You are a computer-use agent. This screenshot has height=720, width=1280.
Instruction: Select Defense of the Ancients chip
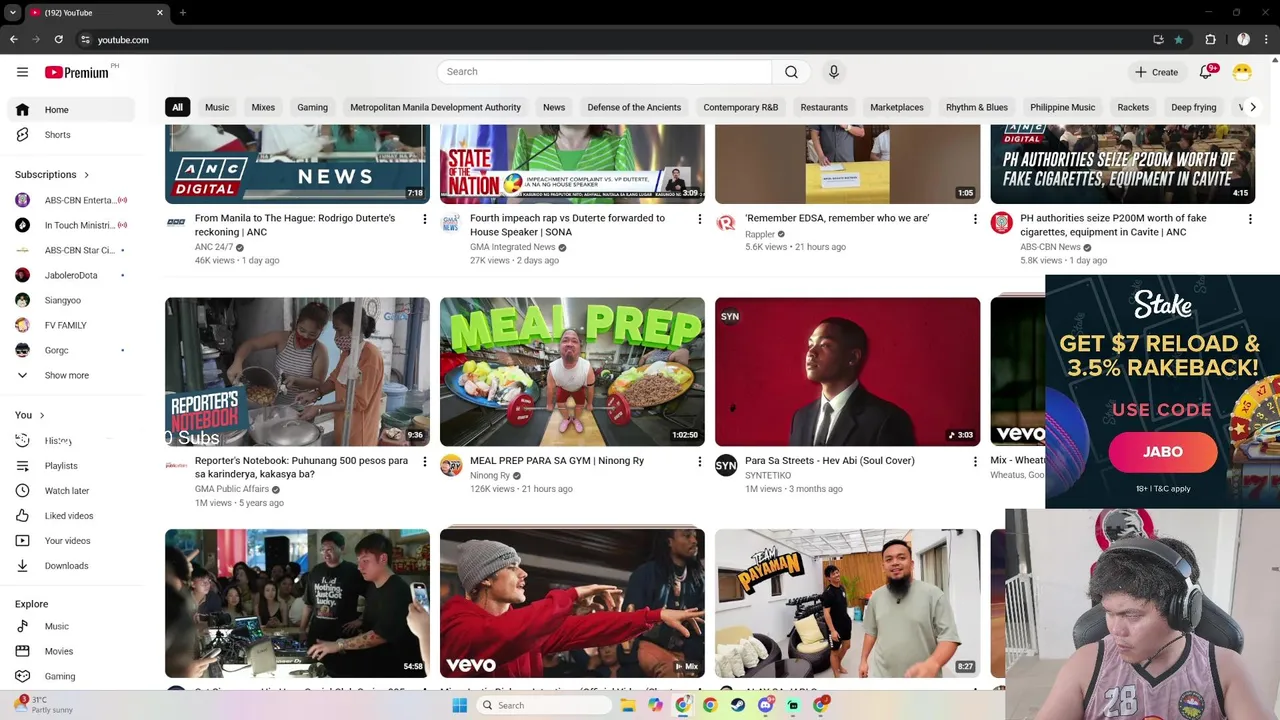coord(634,107)
